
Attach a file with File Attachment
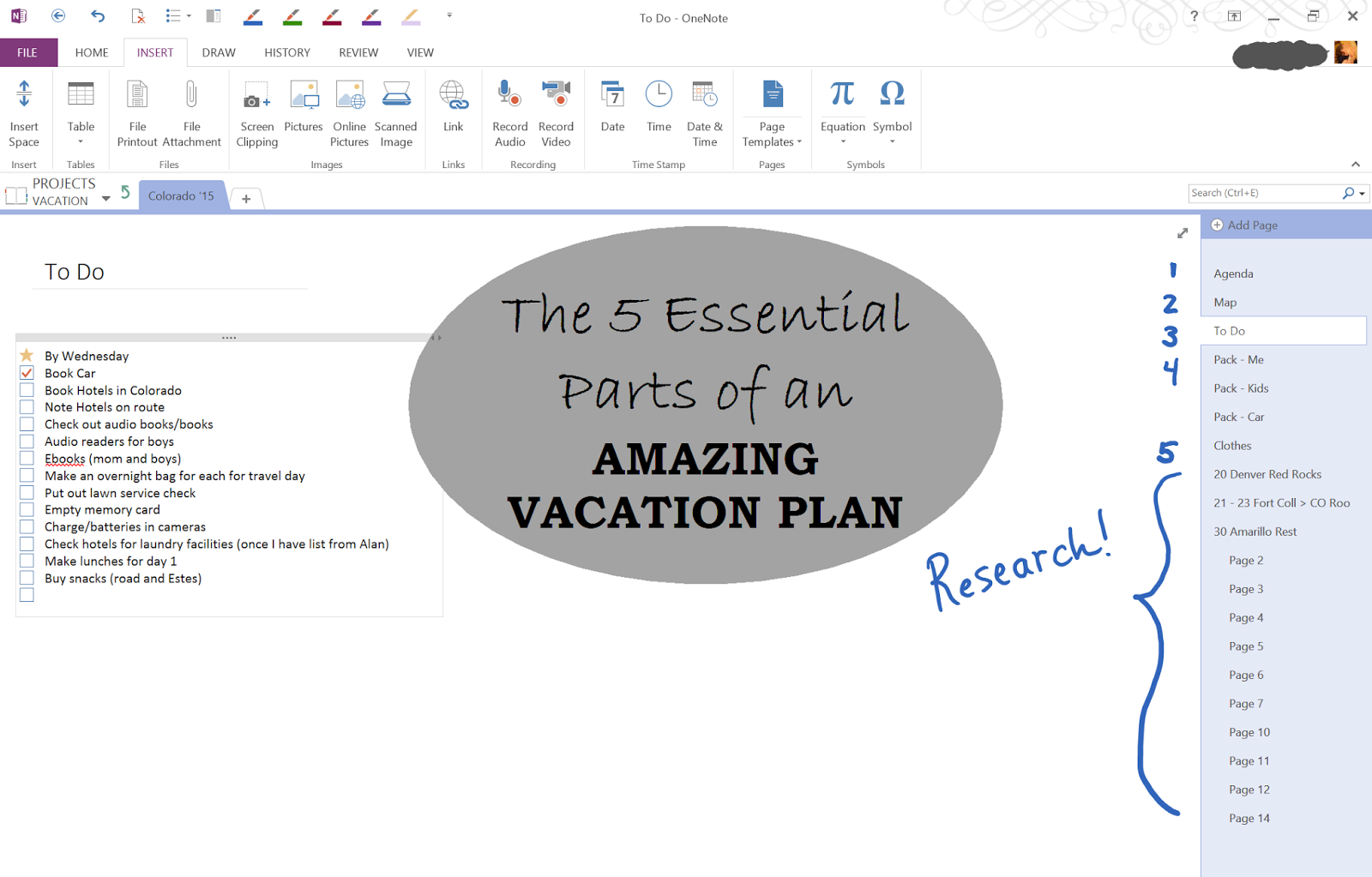(x=191, y=112)
